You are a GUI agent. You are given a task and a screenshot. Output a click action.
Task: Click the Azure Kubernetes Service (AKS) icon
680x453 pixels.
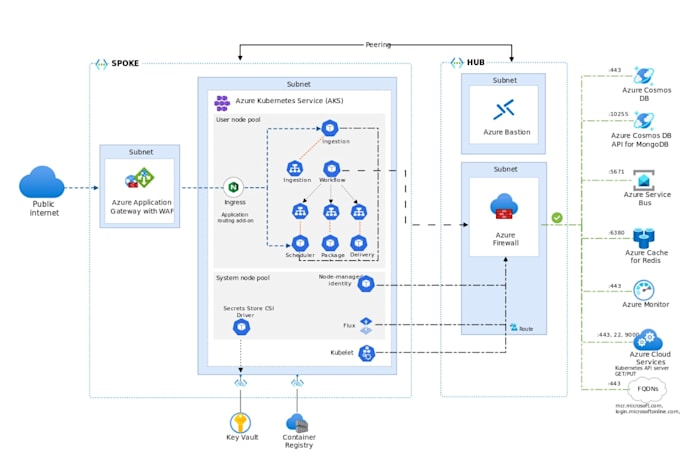point(222,103)
